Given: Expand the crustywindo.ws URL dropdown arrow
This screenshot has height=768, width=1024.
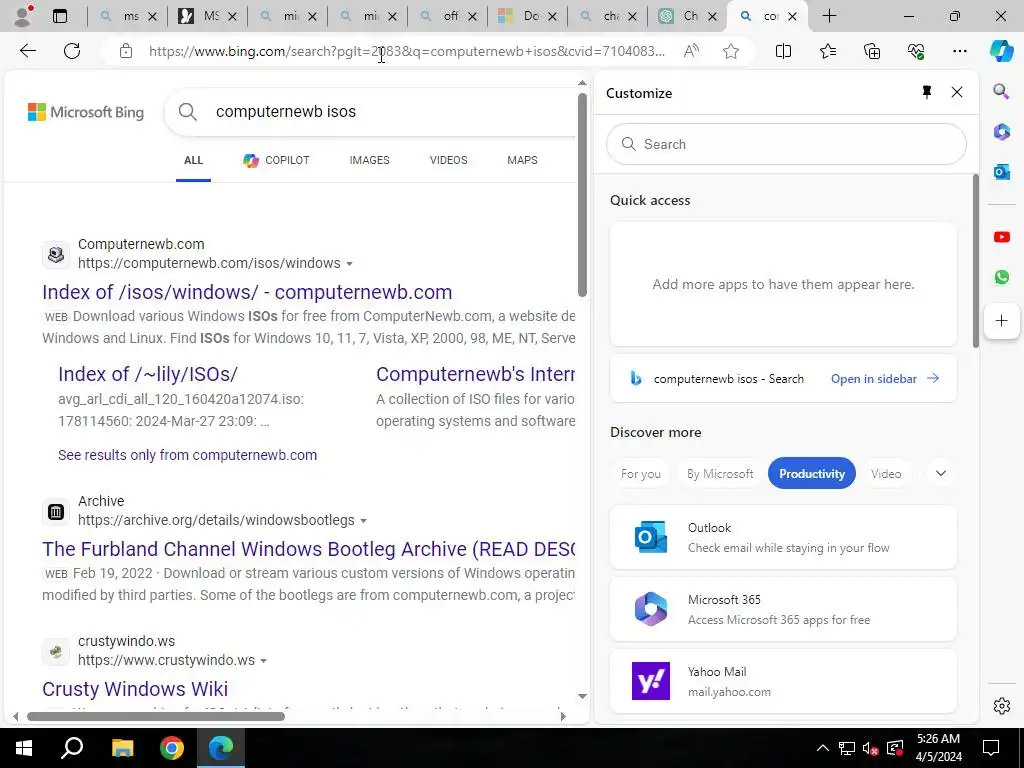Looking at the screenshot, I should pyautogui.click(x=263, y=661).
